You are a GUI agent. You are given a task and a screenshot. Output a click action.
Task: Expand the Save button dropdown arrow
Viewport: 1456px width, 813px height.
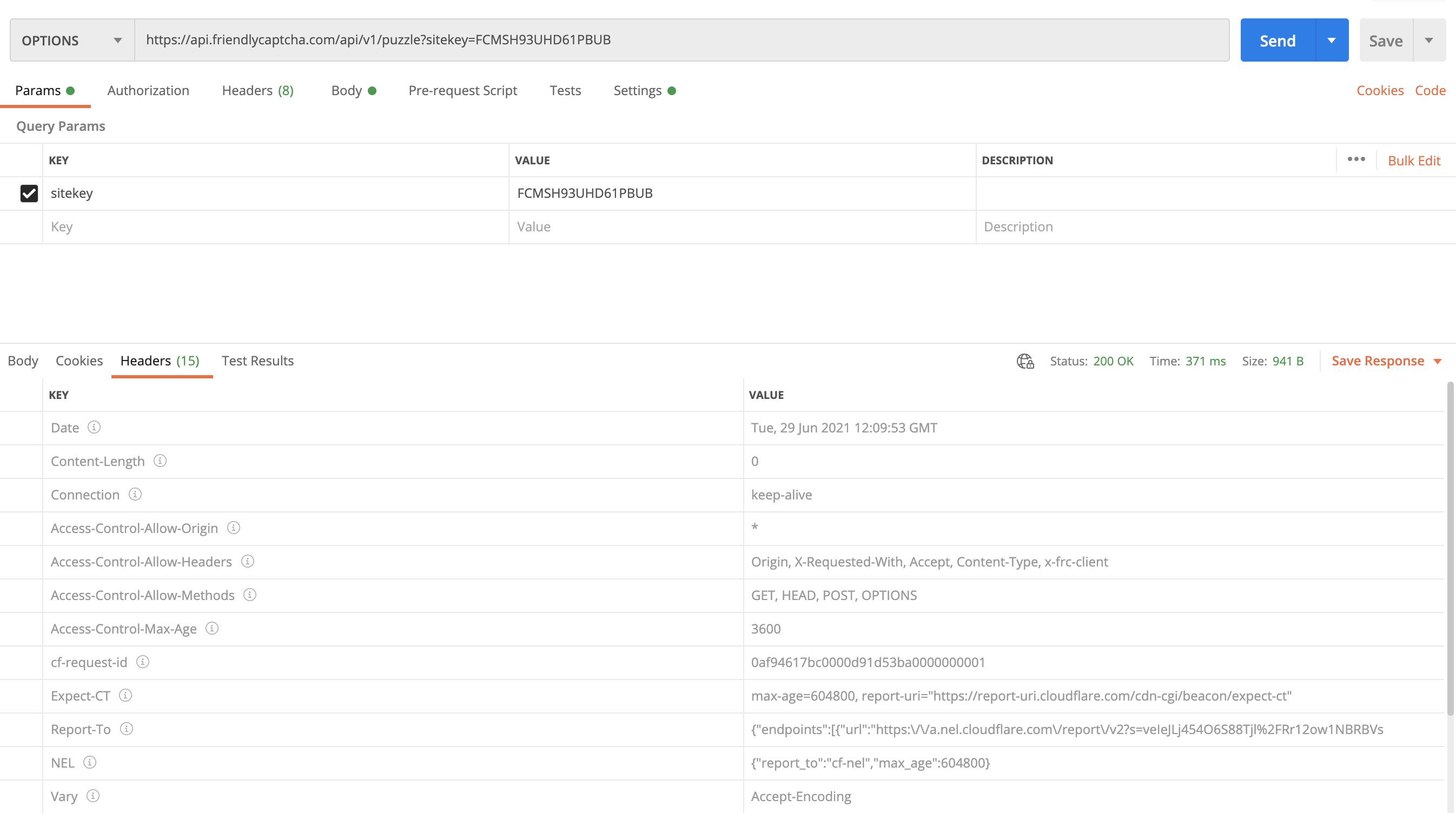point(1429,40)
